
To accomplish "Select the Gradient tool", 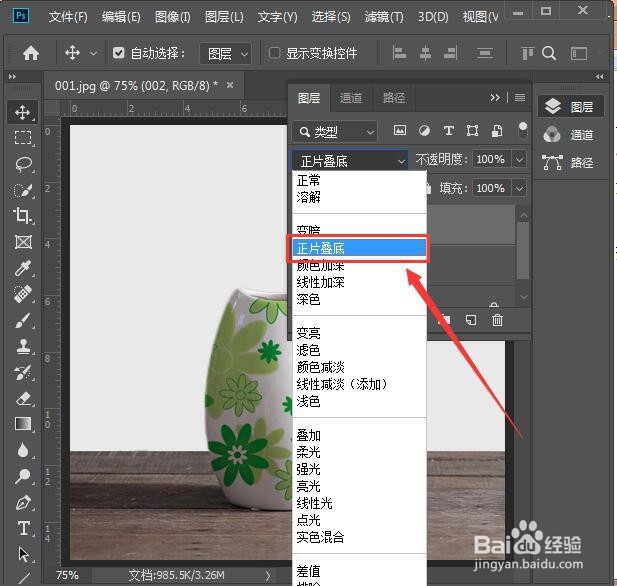I will 23,424.
